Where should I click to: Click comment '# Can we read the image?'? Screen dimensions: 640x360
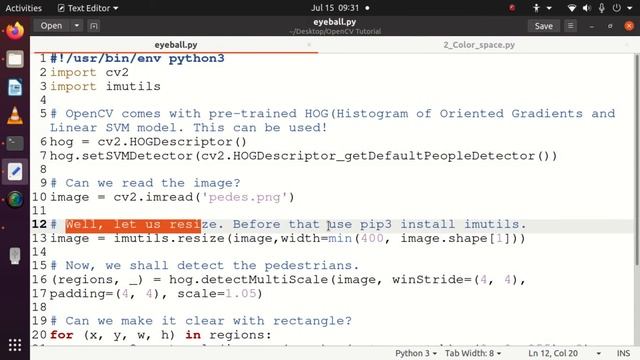[145, 183]
